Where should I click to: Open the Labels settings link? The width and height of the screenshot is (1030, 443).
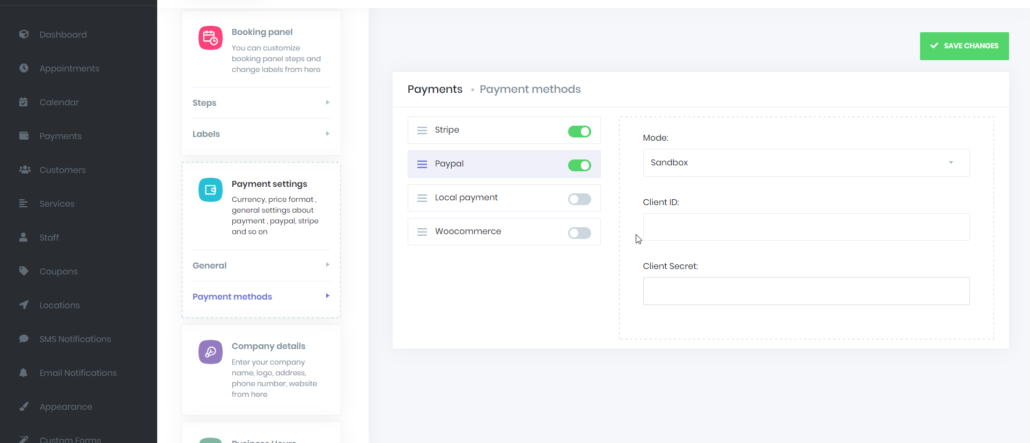click(x=206, y=133)
